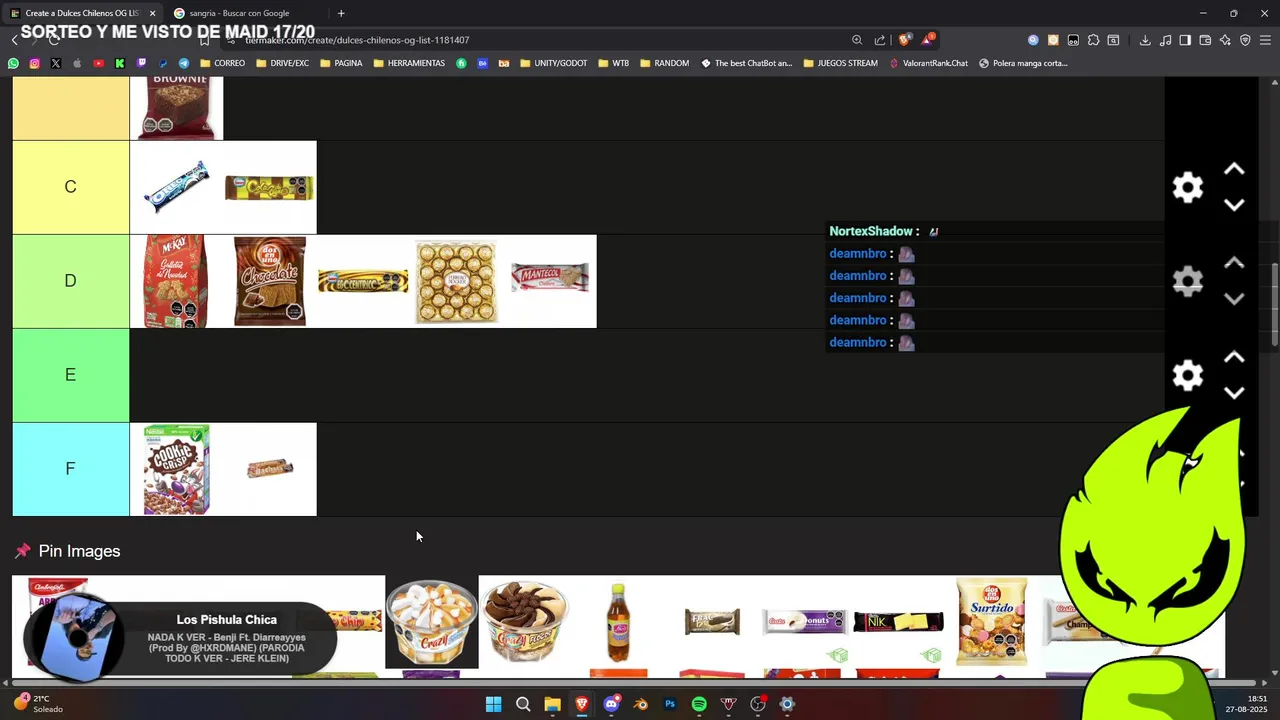Expand UNITY/GODOT bookmarks folder

coord(553,63)
